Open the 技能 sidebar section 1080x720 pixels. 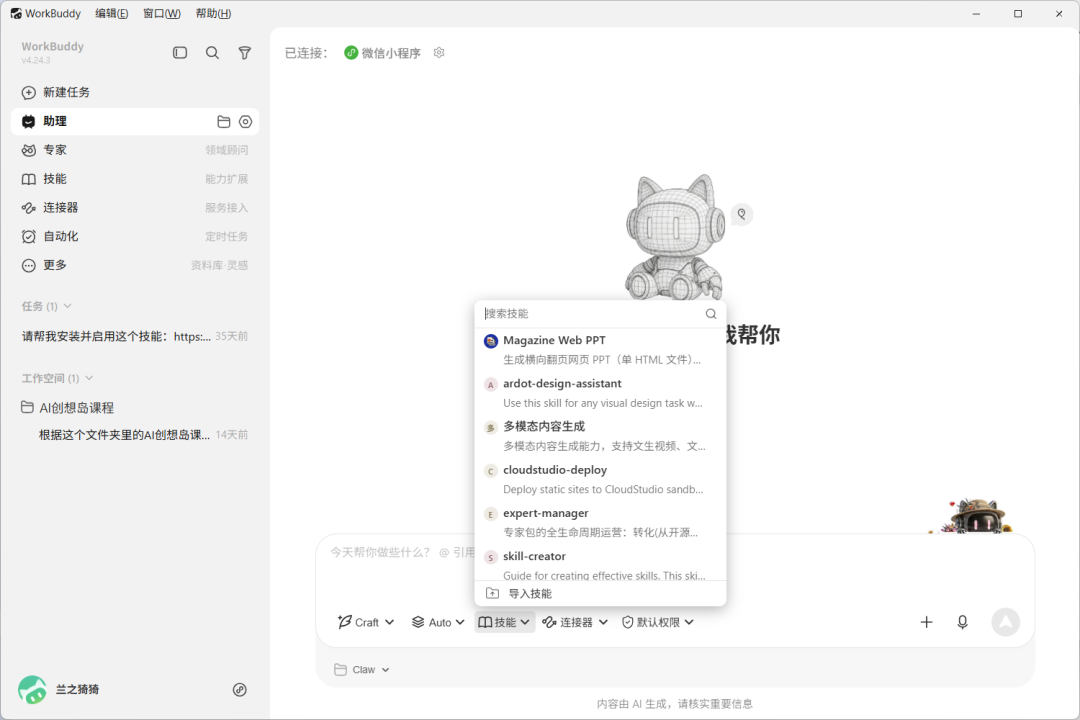point(135,179)
